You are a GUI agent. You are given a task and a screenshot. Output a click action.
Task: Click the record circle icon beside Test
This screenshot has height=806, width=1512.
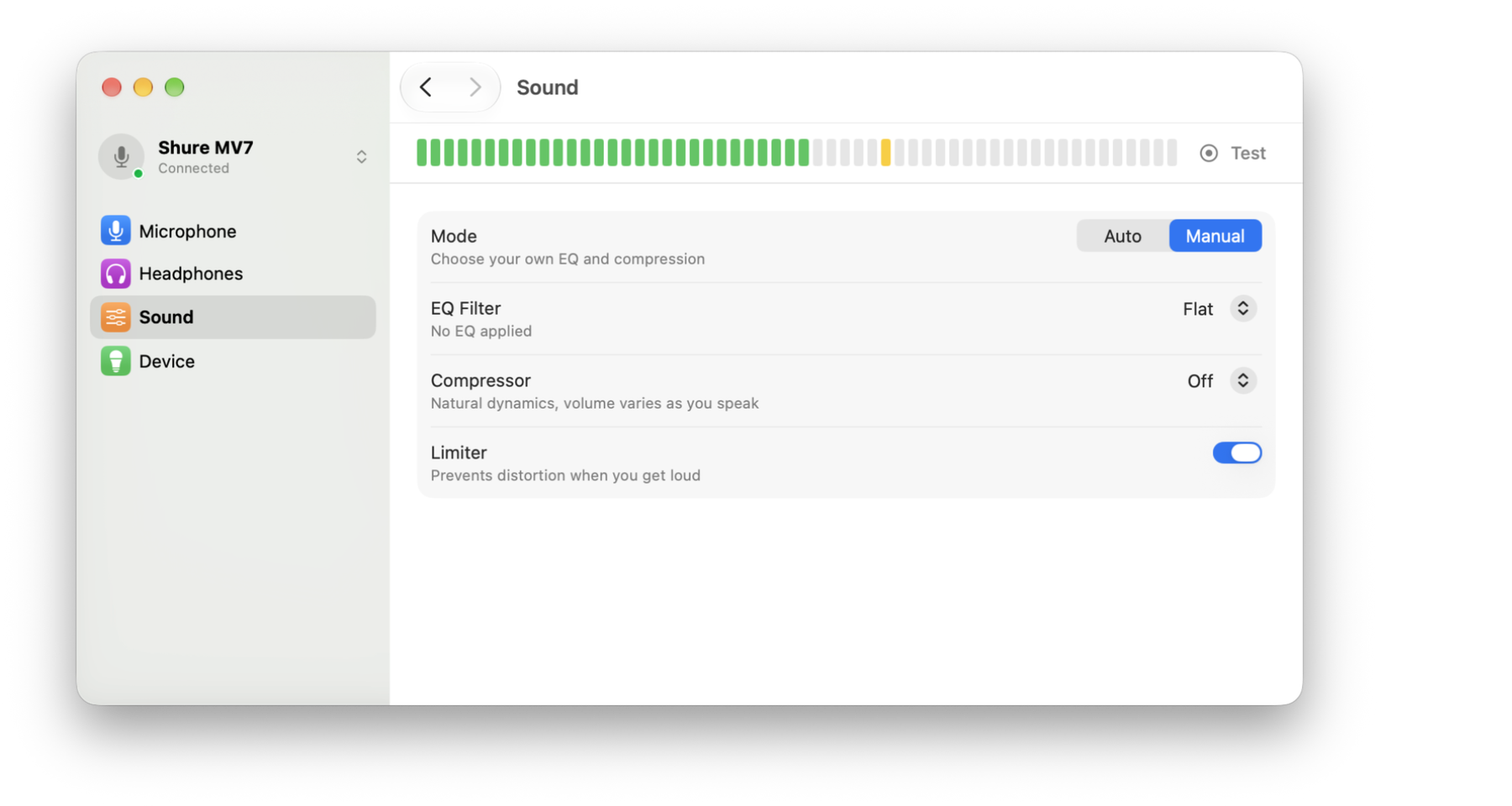click(x=1209, y=153)
